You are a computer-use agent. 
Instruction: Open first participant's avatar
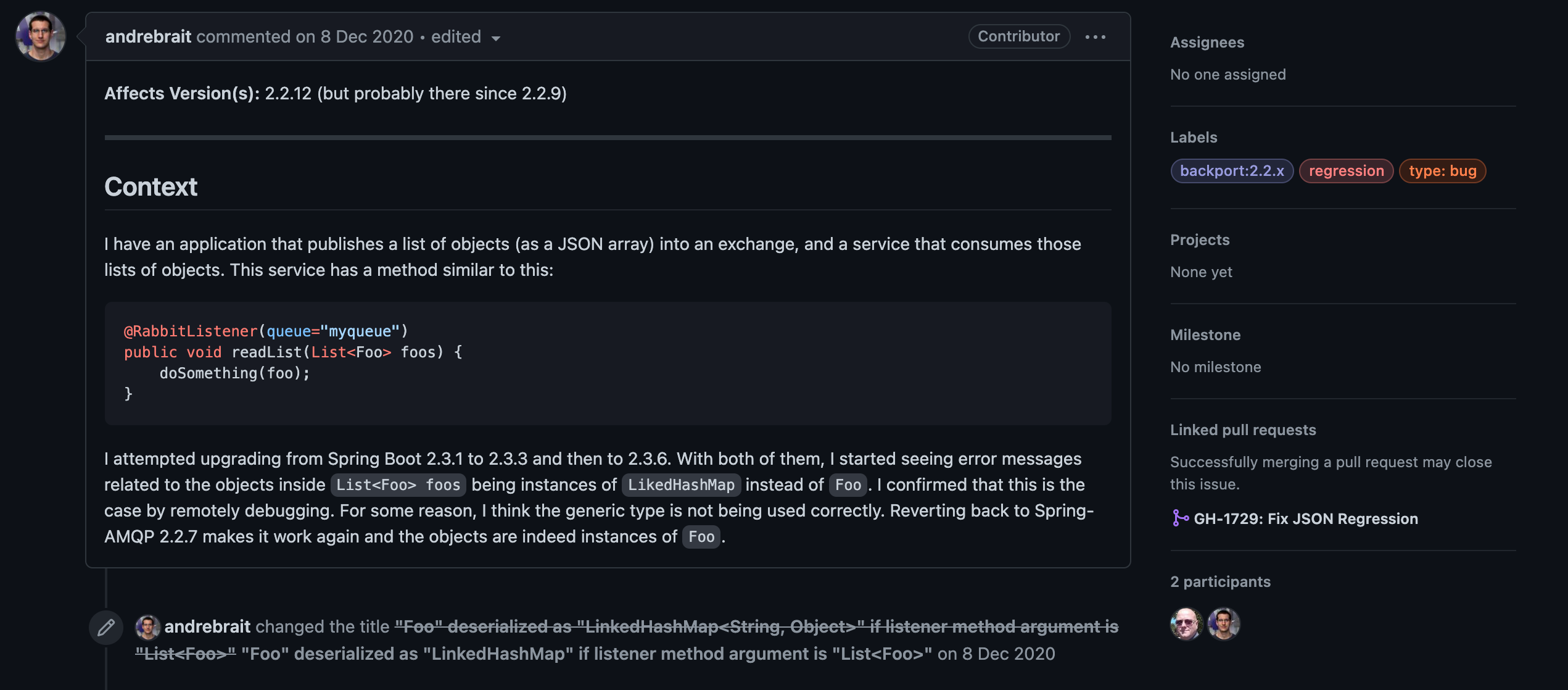pyautogui.click(x=1186, y=624)
